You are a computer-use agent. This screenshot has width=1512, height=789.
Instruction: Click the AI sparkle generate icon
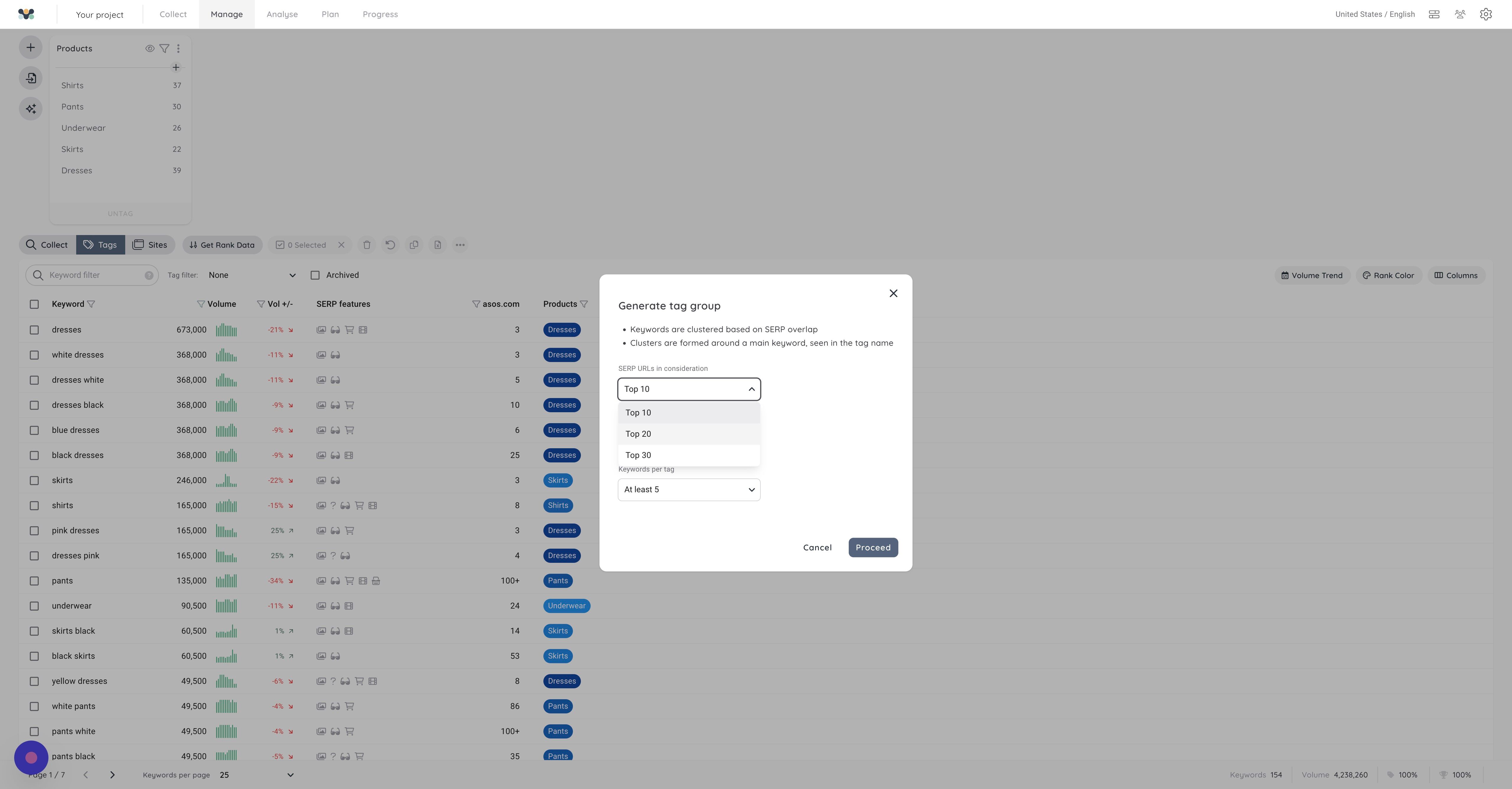click(x=30, y=109)
